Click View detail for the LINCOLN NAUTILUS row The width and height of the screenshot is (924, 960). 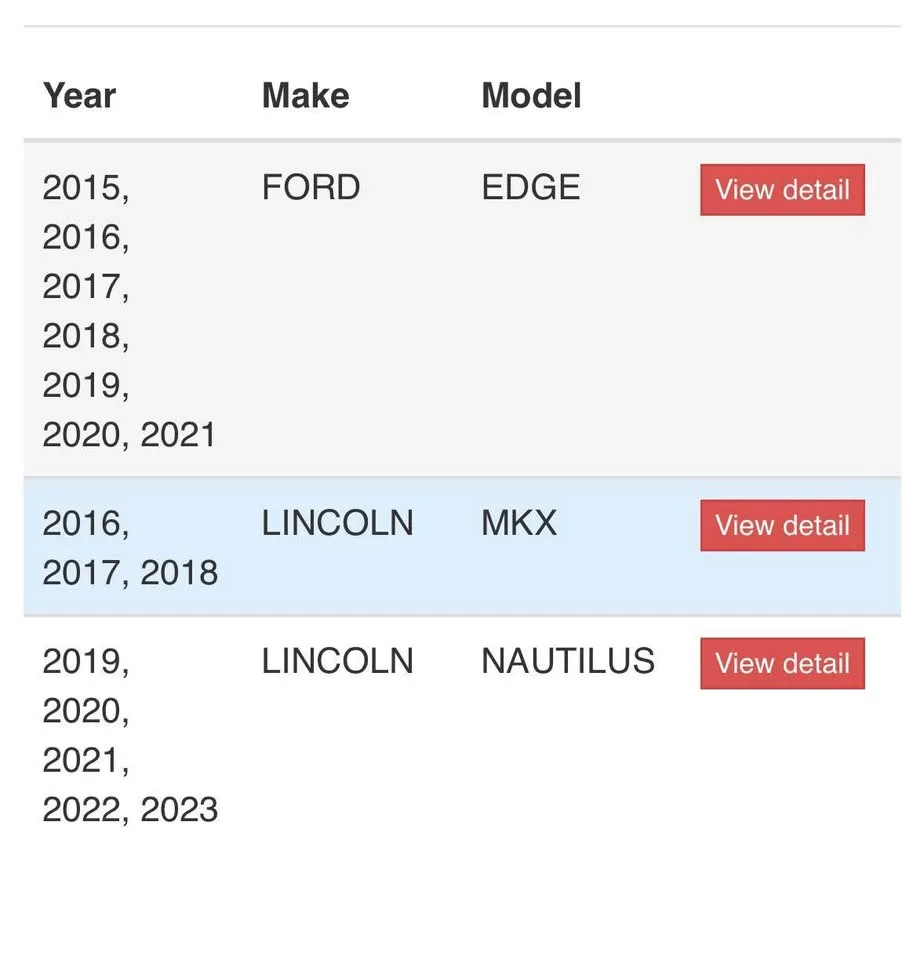point(781,663)
